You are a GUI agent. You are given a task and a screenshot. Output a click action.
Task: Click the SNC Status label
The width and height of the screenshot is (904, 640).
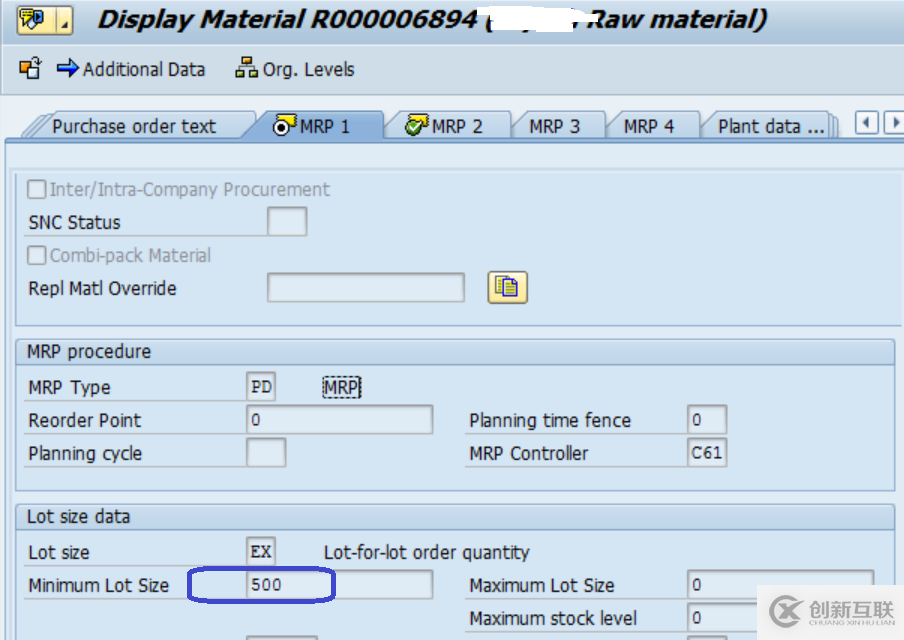(74, 223)
